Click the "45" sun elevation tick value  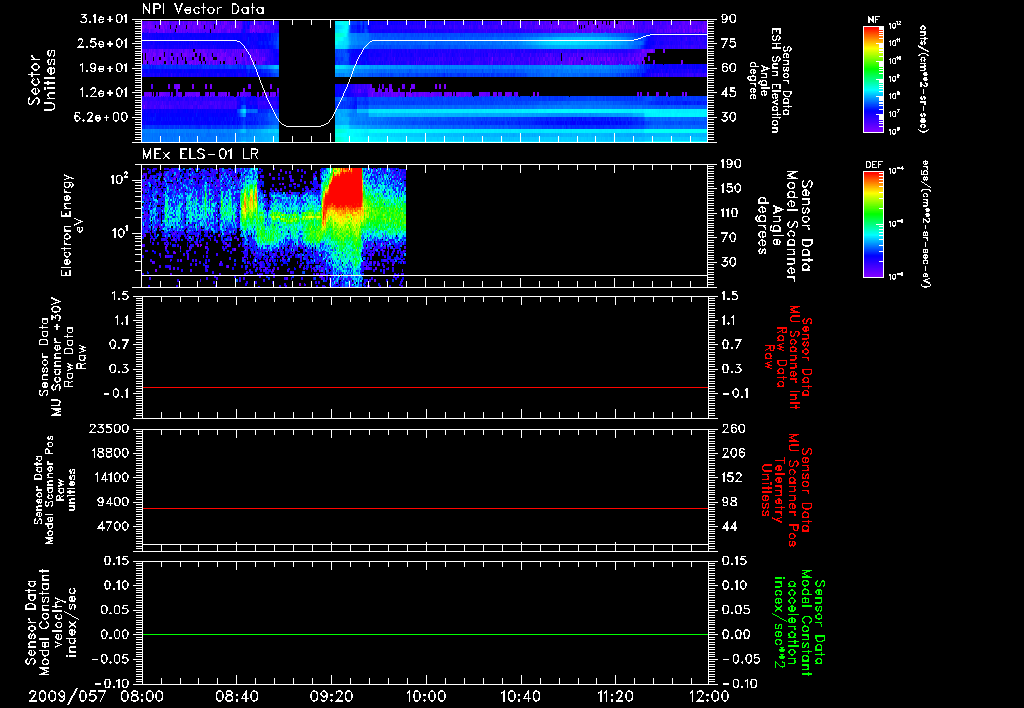coord(728,93)
